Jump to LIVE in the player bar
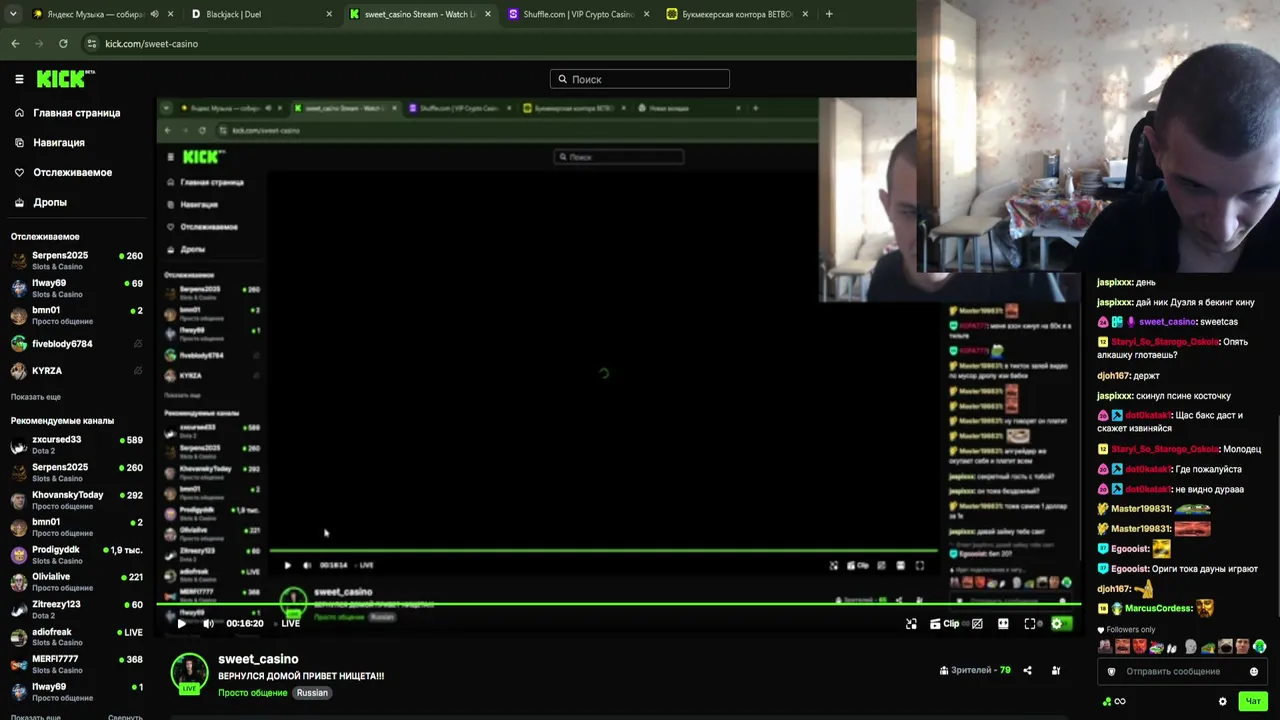1280x720 pixels. point(290,624)
